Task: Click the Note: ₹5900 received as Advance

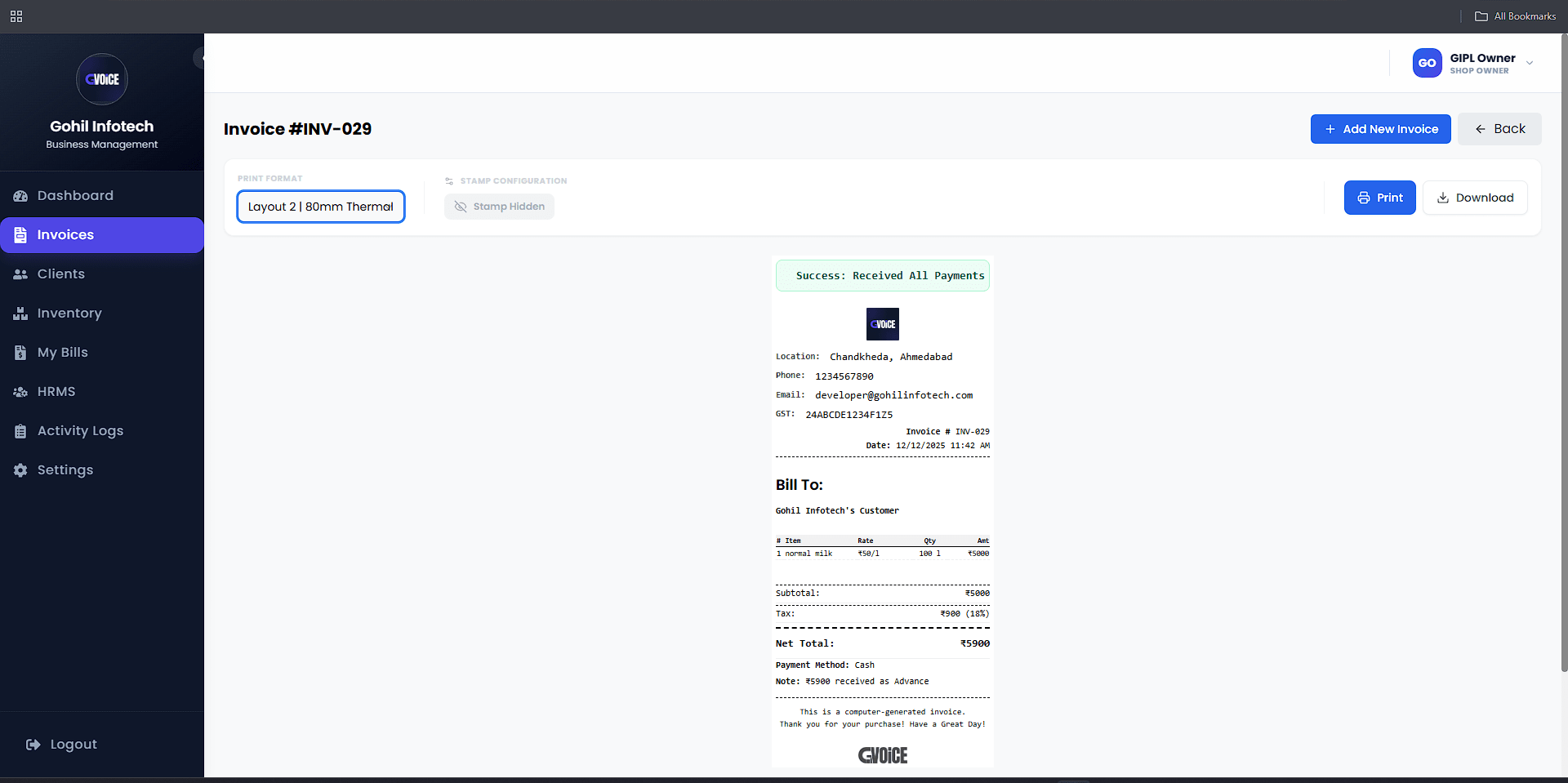Action: [852, 682]
